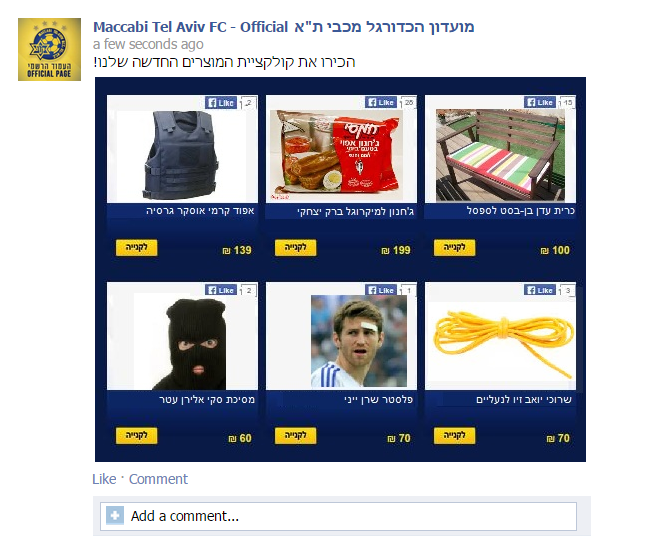Screen dimensions: 649x553
Task: Buy the vest priced 139
Action: point(136,248)
